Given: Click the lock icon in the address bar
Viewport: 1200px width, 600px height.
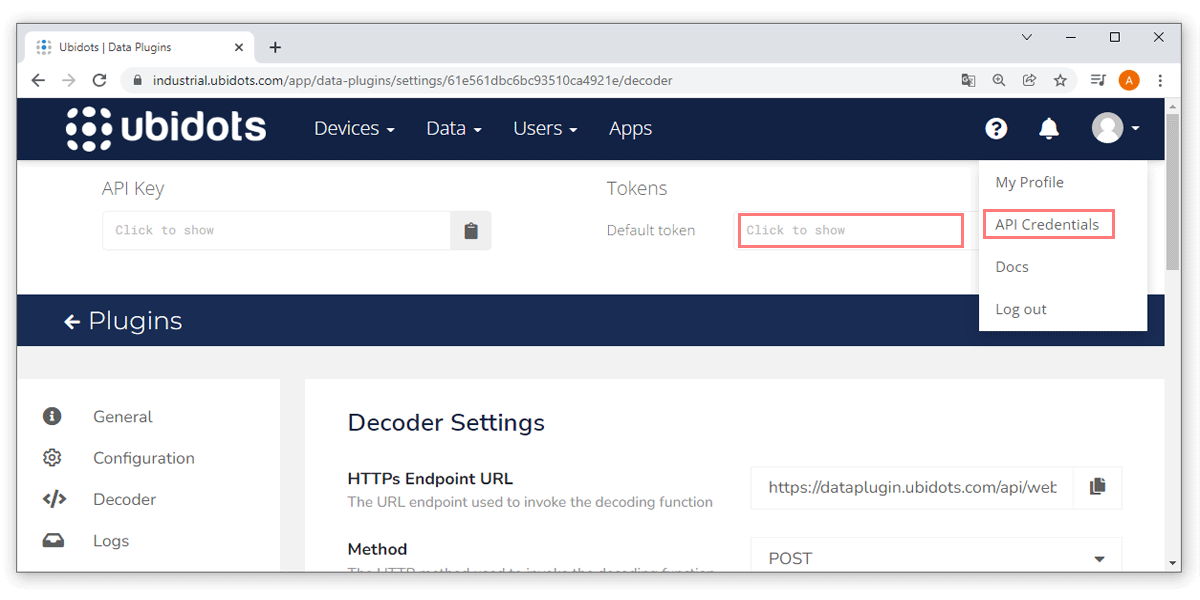Looking at the screenshot, I should pyautogui.click(x=138, y=81).
